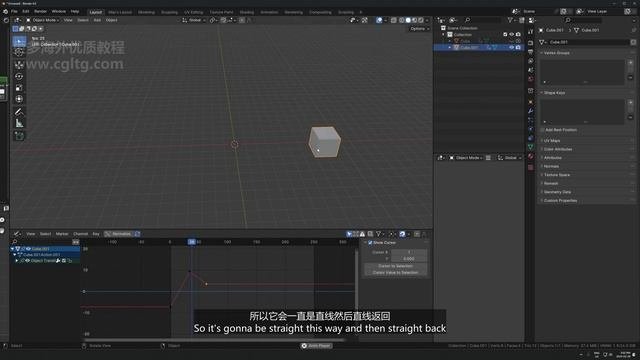Click the Cursor Y value field
Screen dimensions: 640x360
(409, 258)
